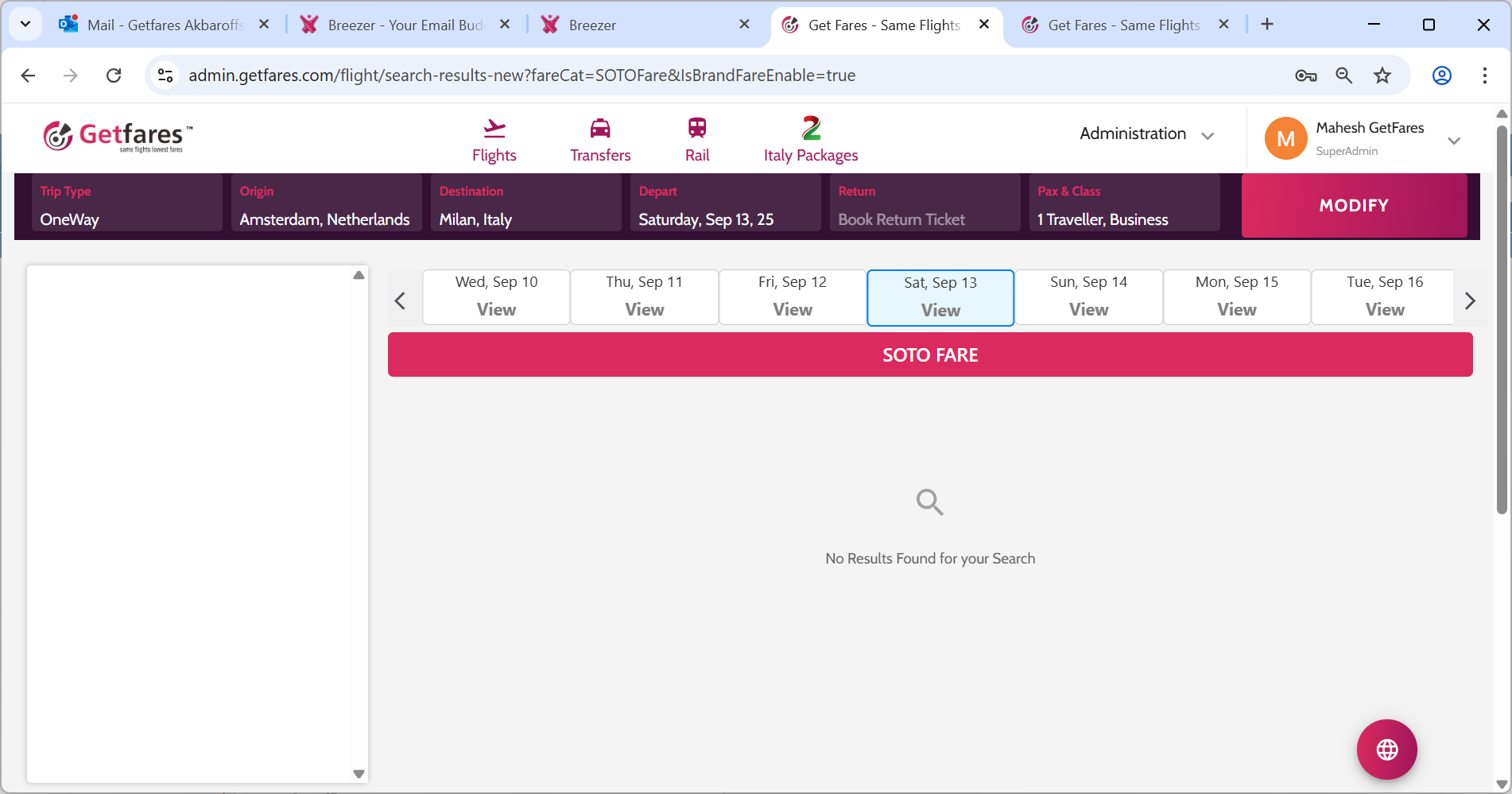Expand Mahesh GetFares user menu
Image resolution: width=1512 pixels, height=794 pixels.
(x=1453, y=141)
